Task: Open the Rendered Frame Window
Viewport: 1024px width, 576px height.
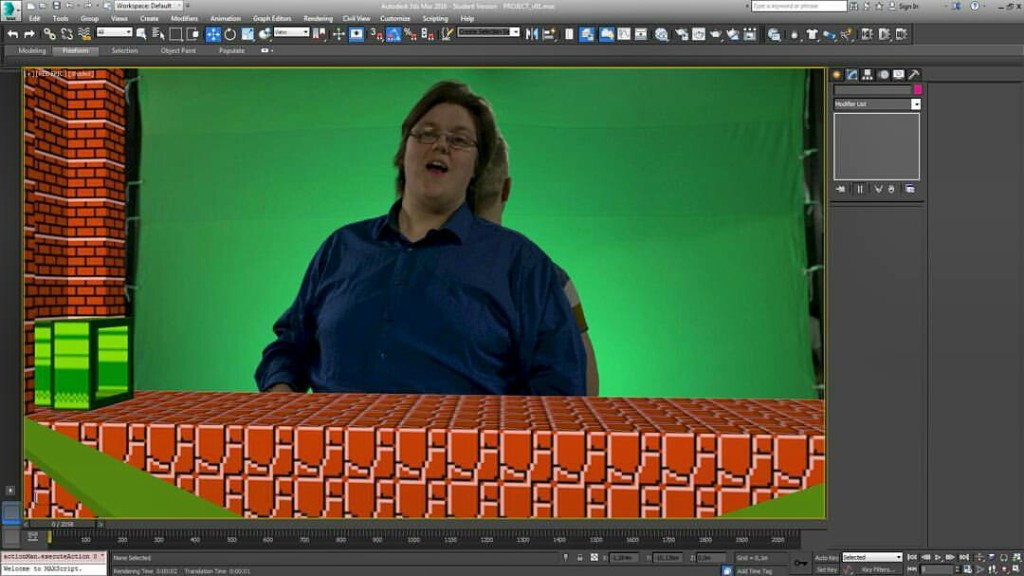Action: 698,34
